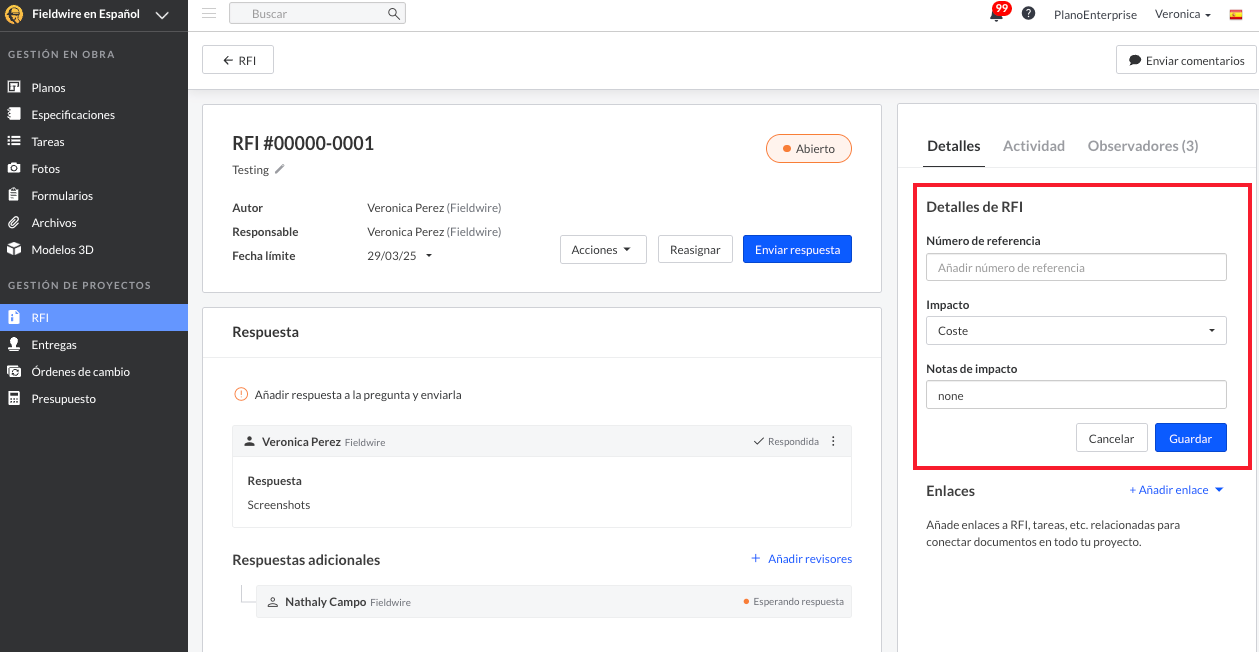
Task: Open Fotos in the sidebar
Action: 46,169
